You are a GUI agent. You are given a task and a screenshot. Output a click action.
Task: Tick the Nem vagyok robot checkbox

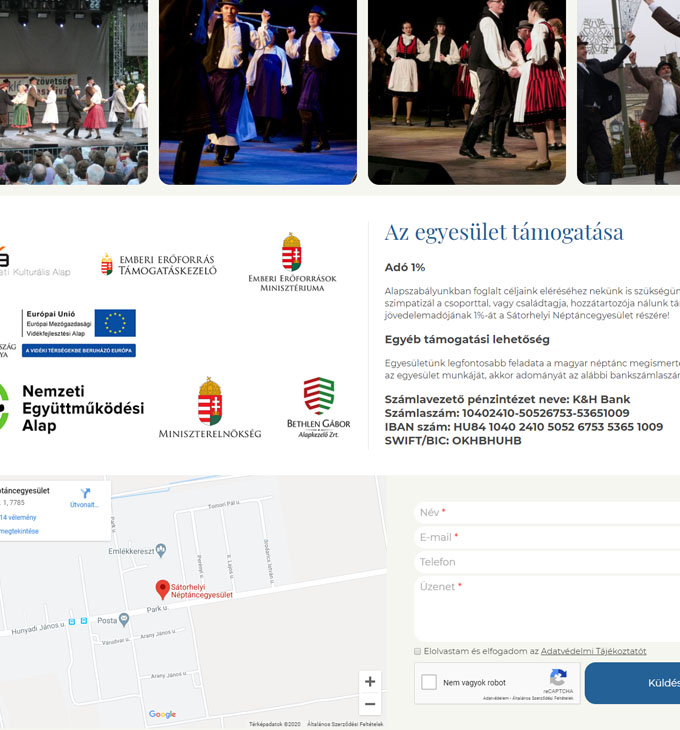[429, 683]
